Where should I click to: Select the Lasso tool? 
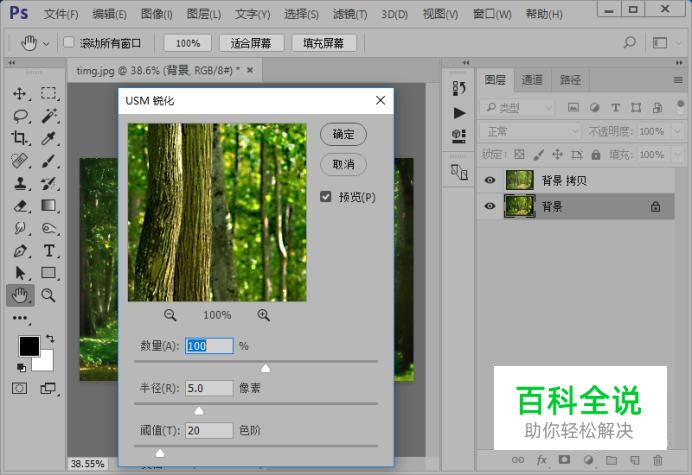(x=20, y=116)
